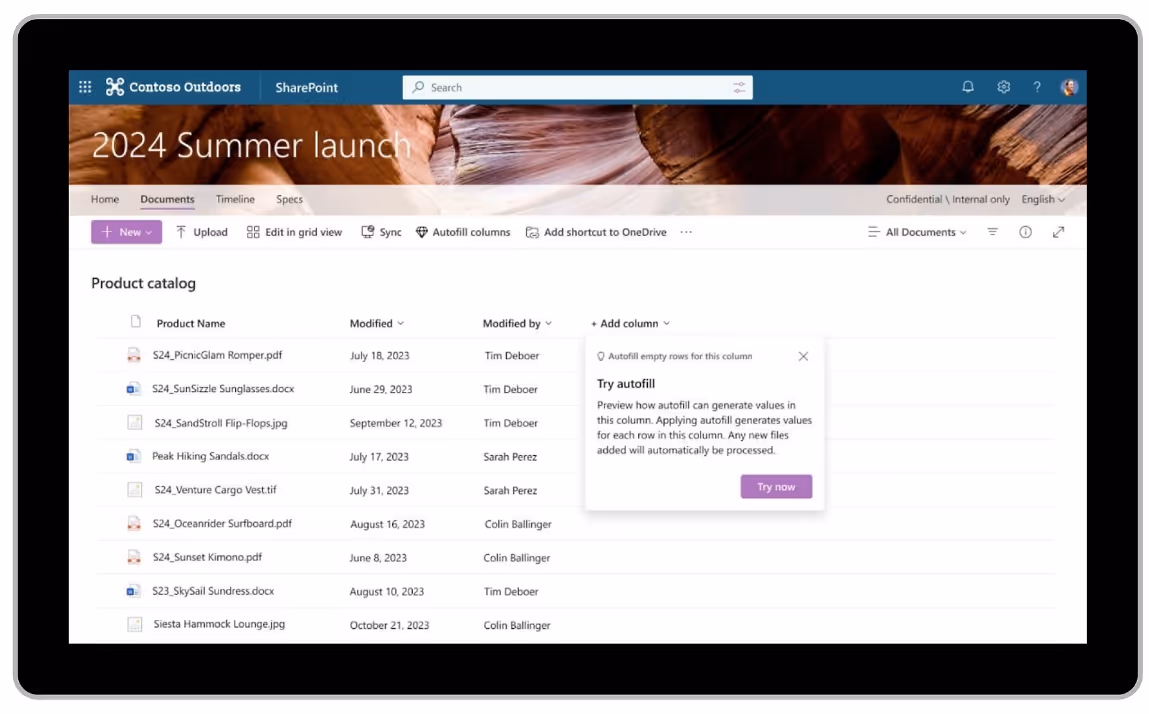Open the Add column dropdown

[x=630, y=323]
